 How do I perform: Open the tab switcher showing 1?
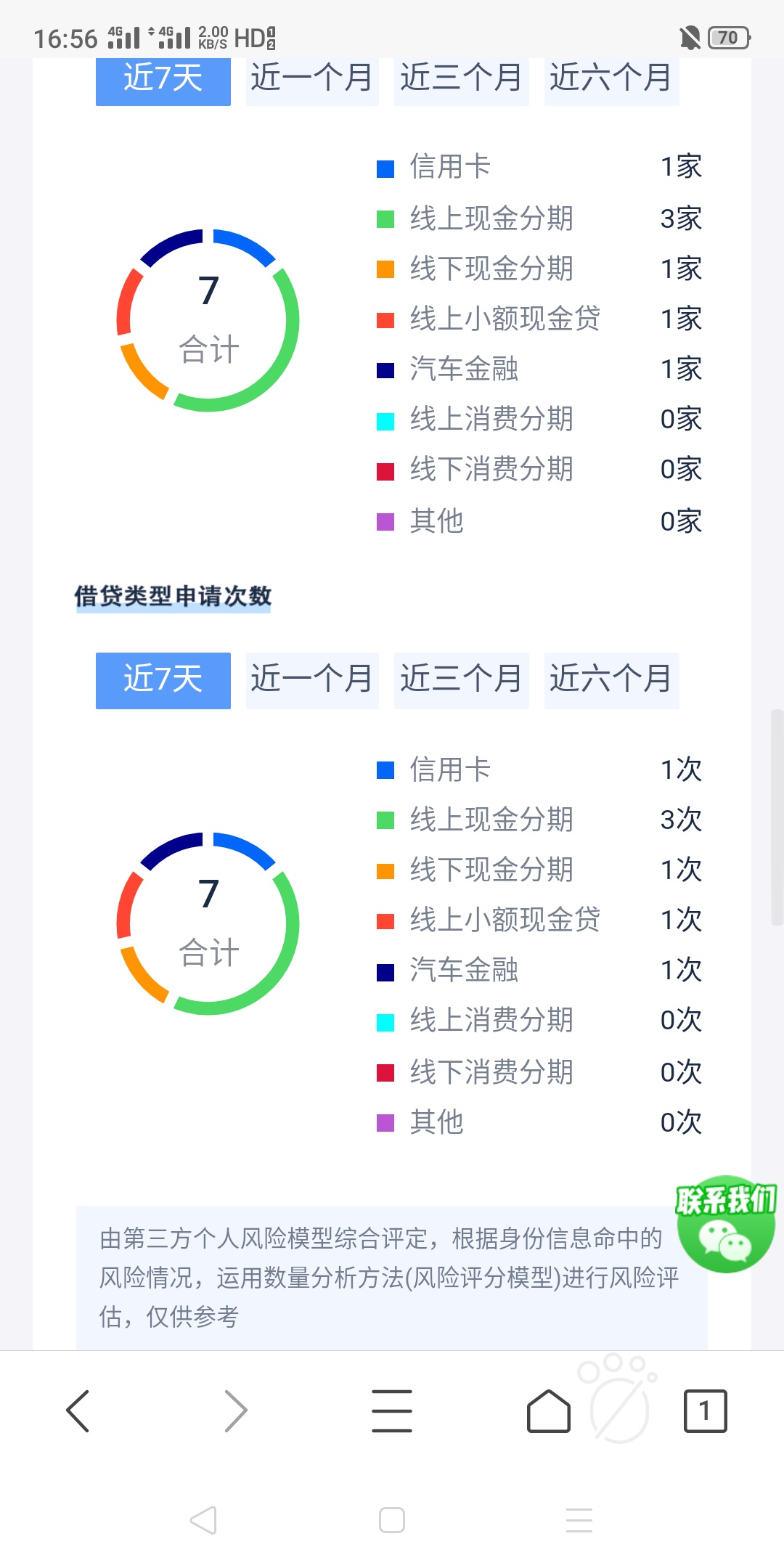705,1411
